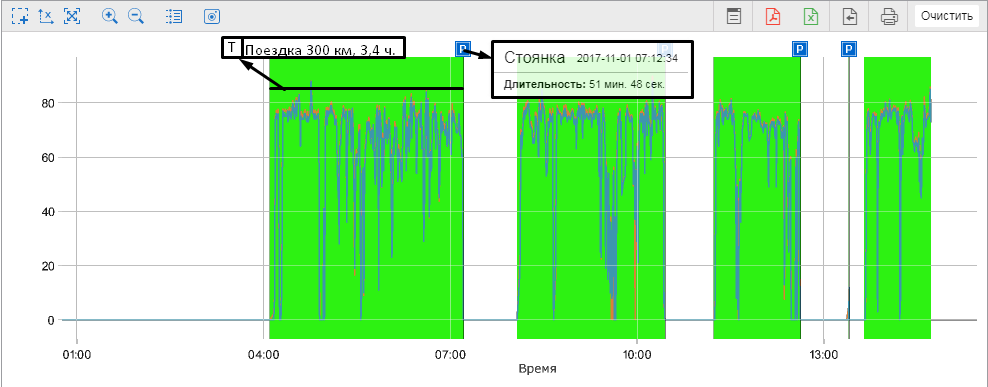Click the Очистить button
Image resolution: width=988 pixels, height=387 pixels.
[946, 16]
